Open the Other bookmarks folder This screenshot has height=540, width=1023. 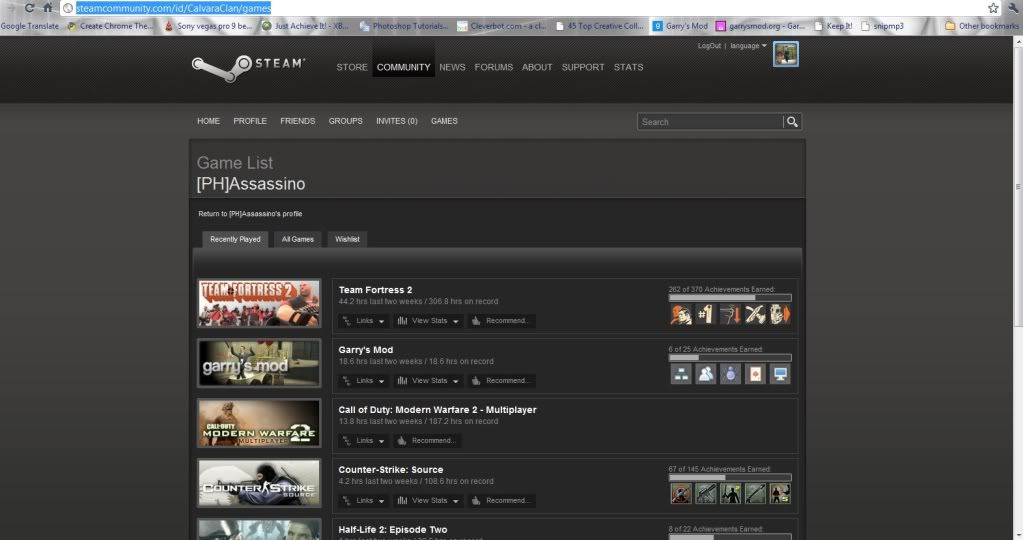click(982, 26)
